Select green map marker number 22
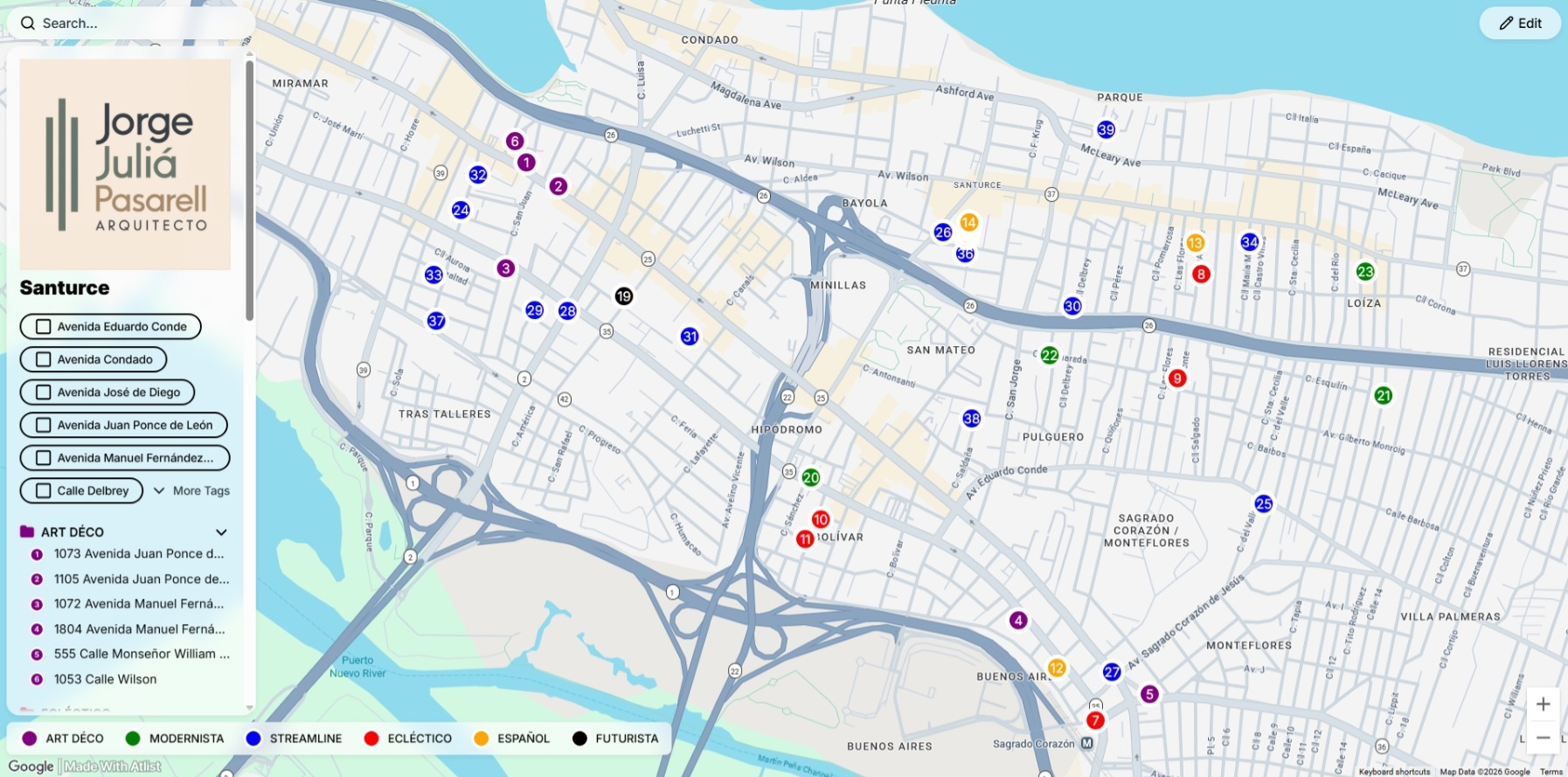This screenshot has width=1568, height=777. [x=1050, y=356]
